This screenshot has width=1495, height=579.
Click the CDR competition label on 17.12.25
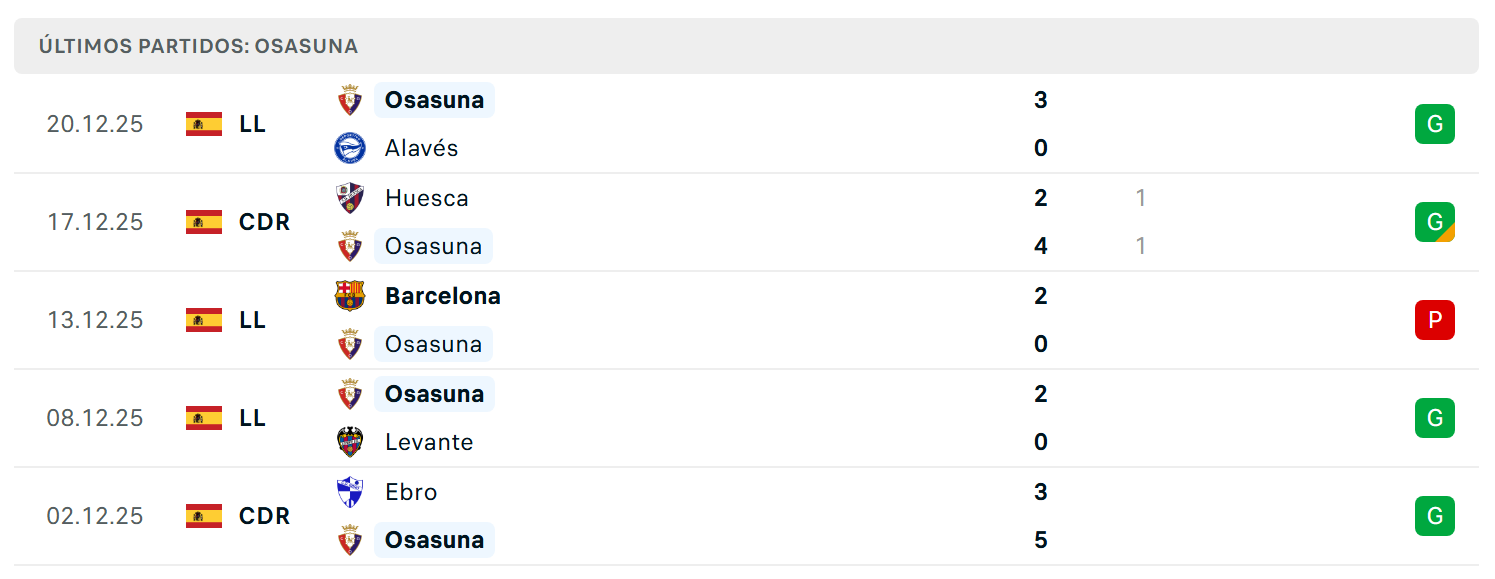tap(265, 222)
